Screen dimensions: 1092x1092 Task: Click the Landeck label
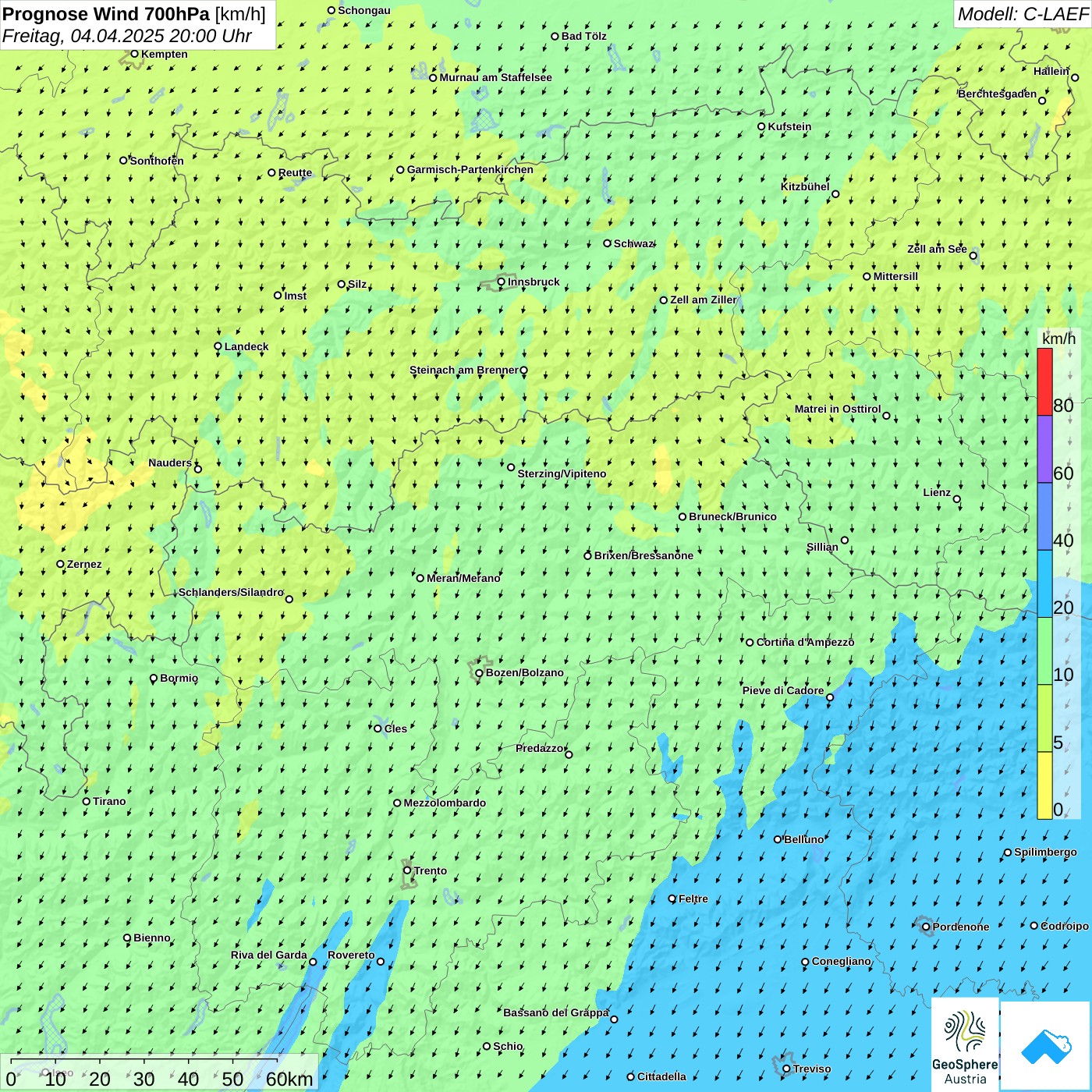[x=246, y=346]
